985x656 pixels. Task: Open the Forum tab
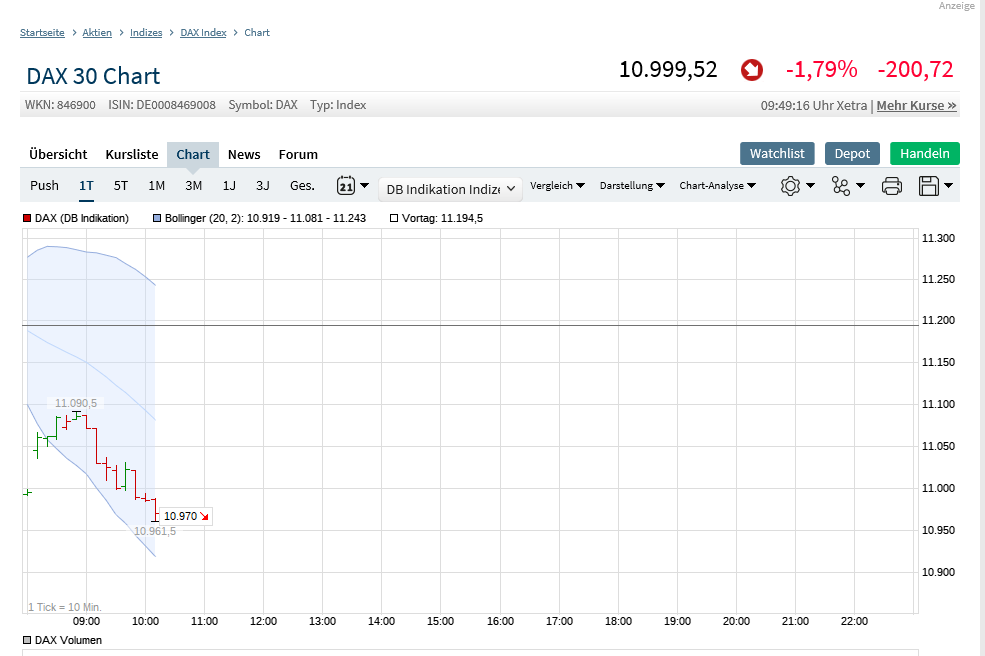pos(298,155)
